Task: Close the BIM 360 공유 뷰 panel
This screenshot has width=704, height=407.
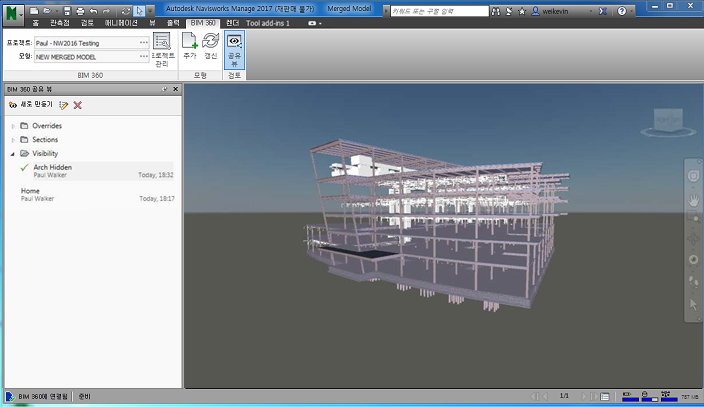Action: coord(176,89)
